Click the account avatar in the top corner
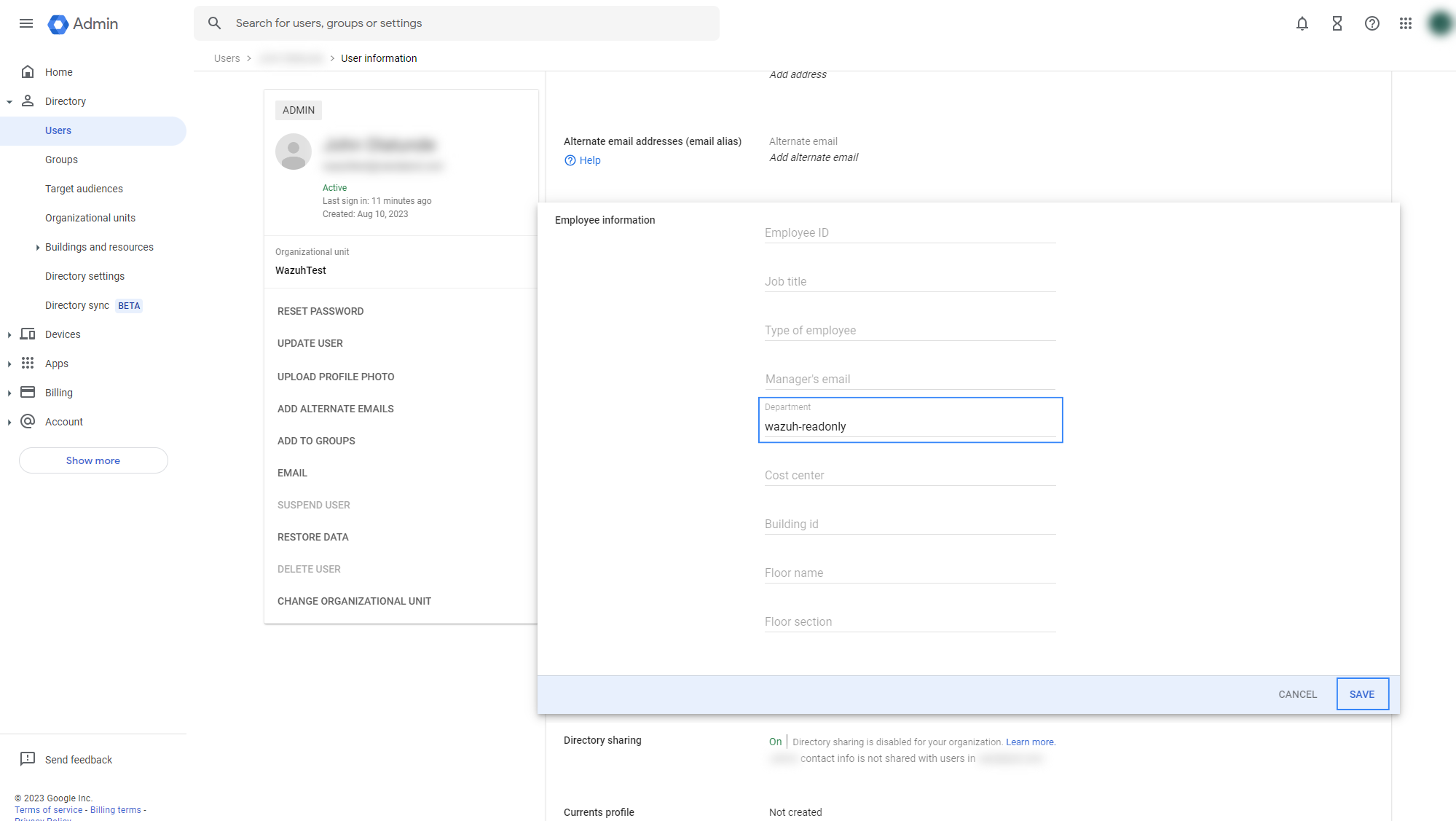This screenshot has height=821, width=1456. pyautogui.click(x=1440, y=23)
